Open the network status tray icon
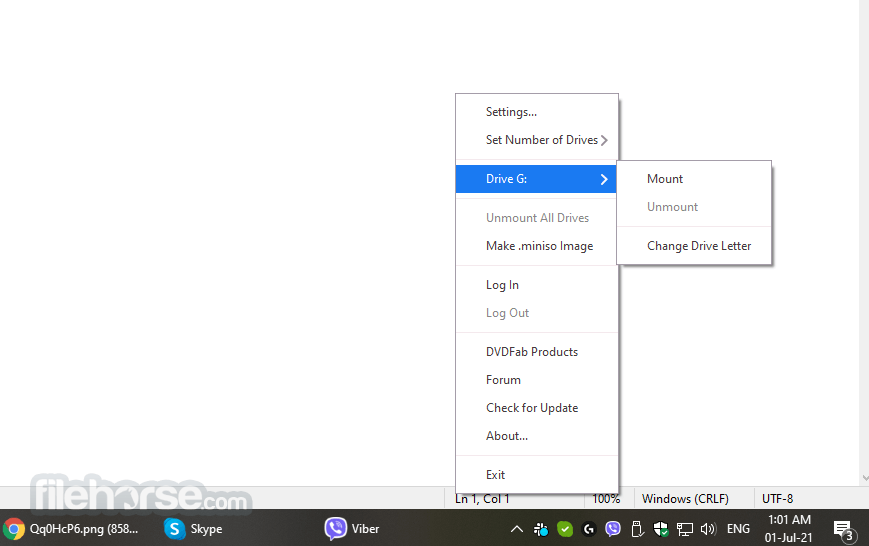 (x=684, y=529)
